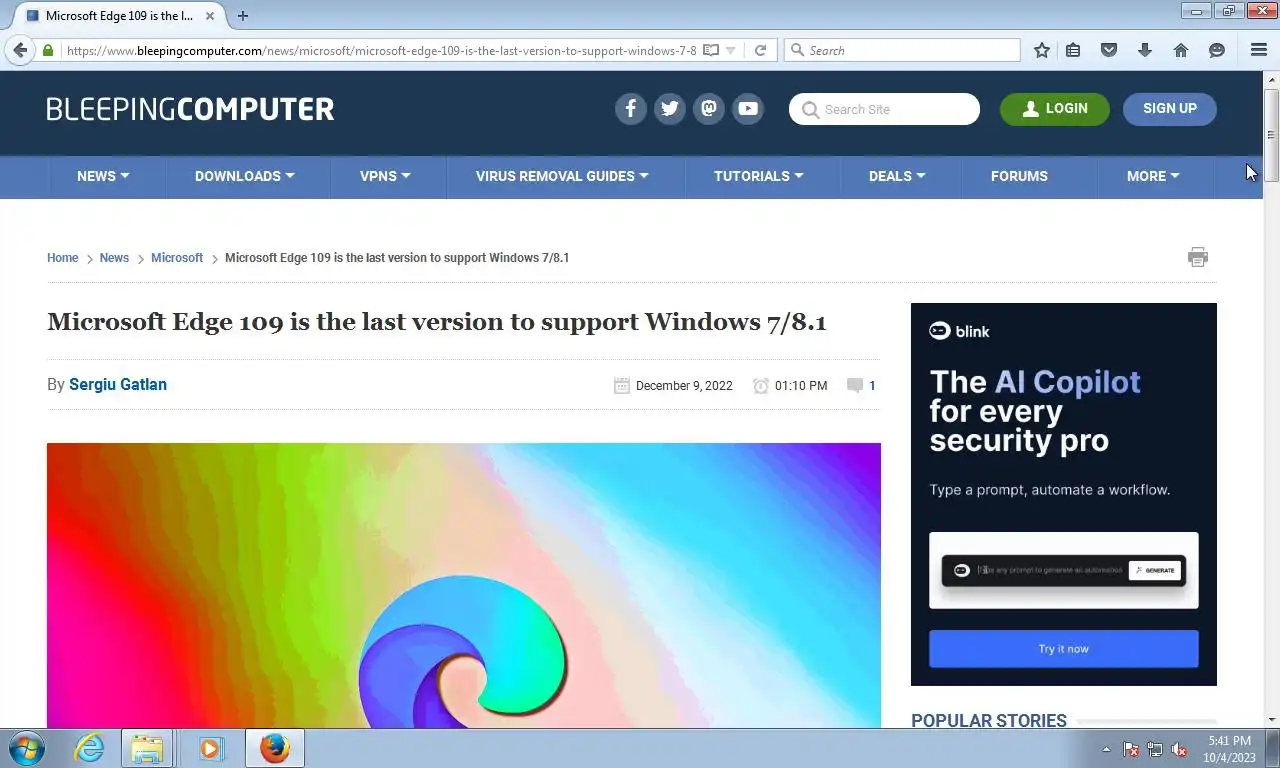Image resolution: width=1280 pixels, height=768 pixels.
Task: Click the blink logo in the ad
Action: (959, 331)
